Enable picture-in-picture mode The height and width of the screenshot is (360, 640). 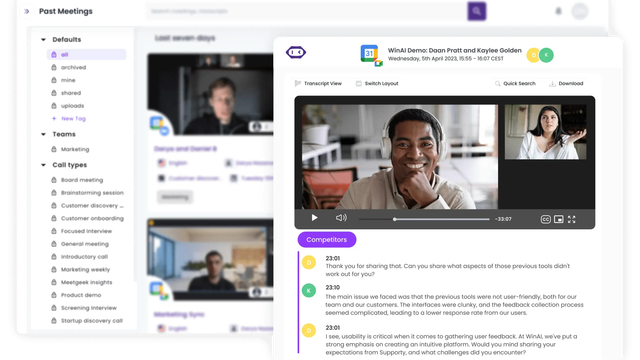tap(559, 219)
